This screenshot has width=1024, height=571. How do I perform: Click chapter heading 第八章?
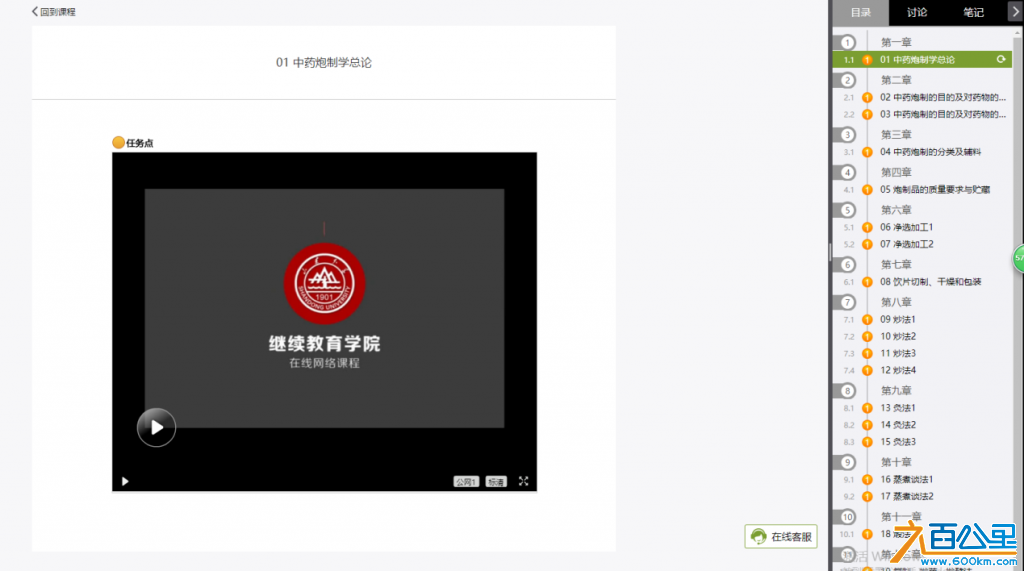click(896, 302)
